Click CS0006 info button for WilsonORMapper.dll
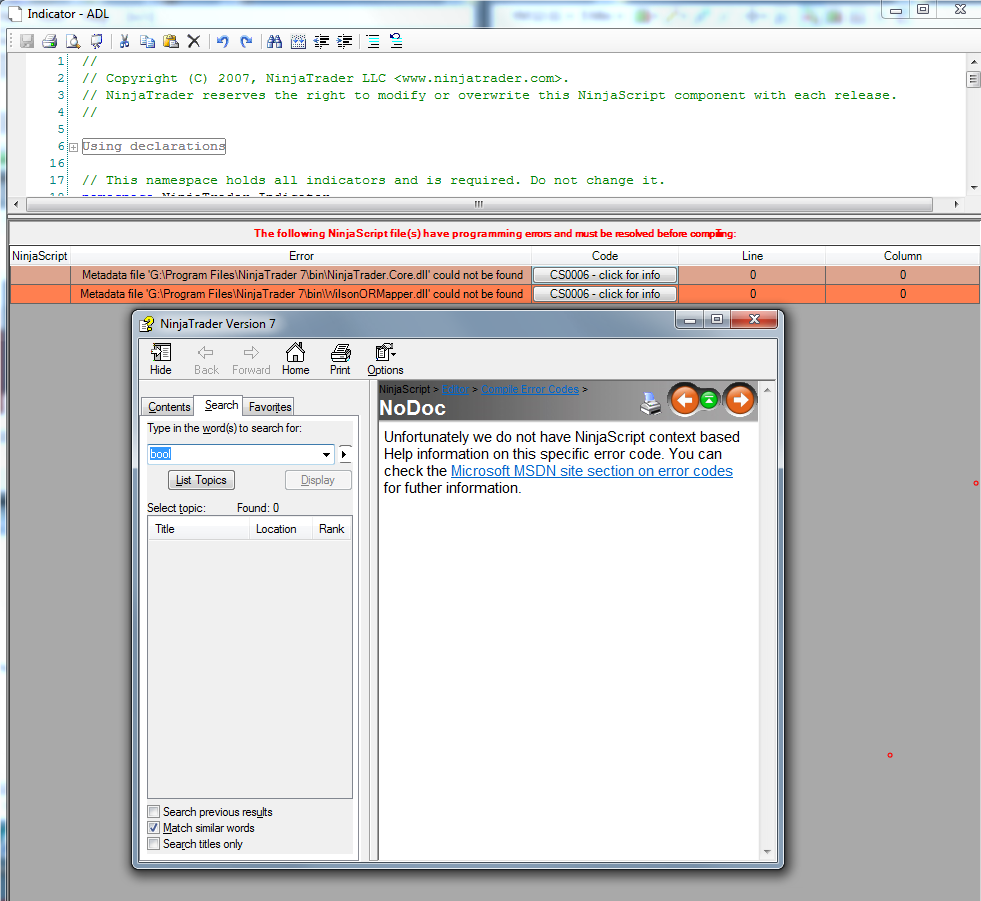 click(x=604, y=293)
